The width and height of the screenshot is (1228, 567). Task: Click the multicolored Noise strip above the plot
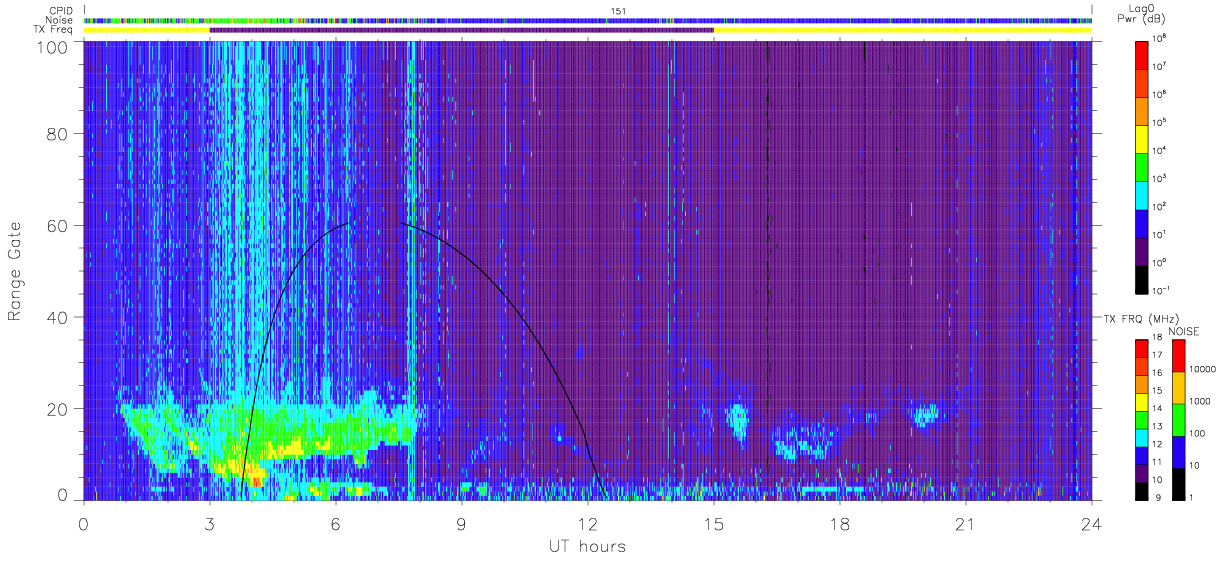[588, 20]
